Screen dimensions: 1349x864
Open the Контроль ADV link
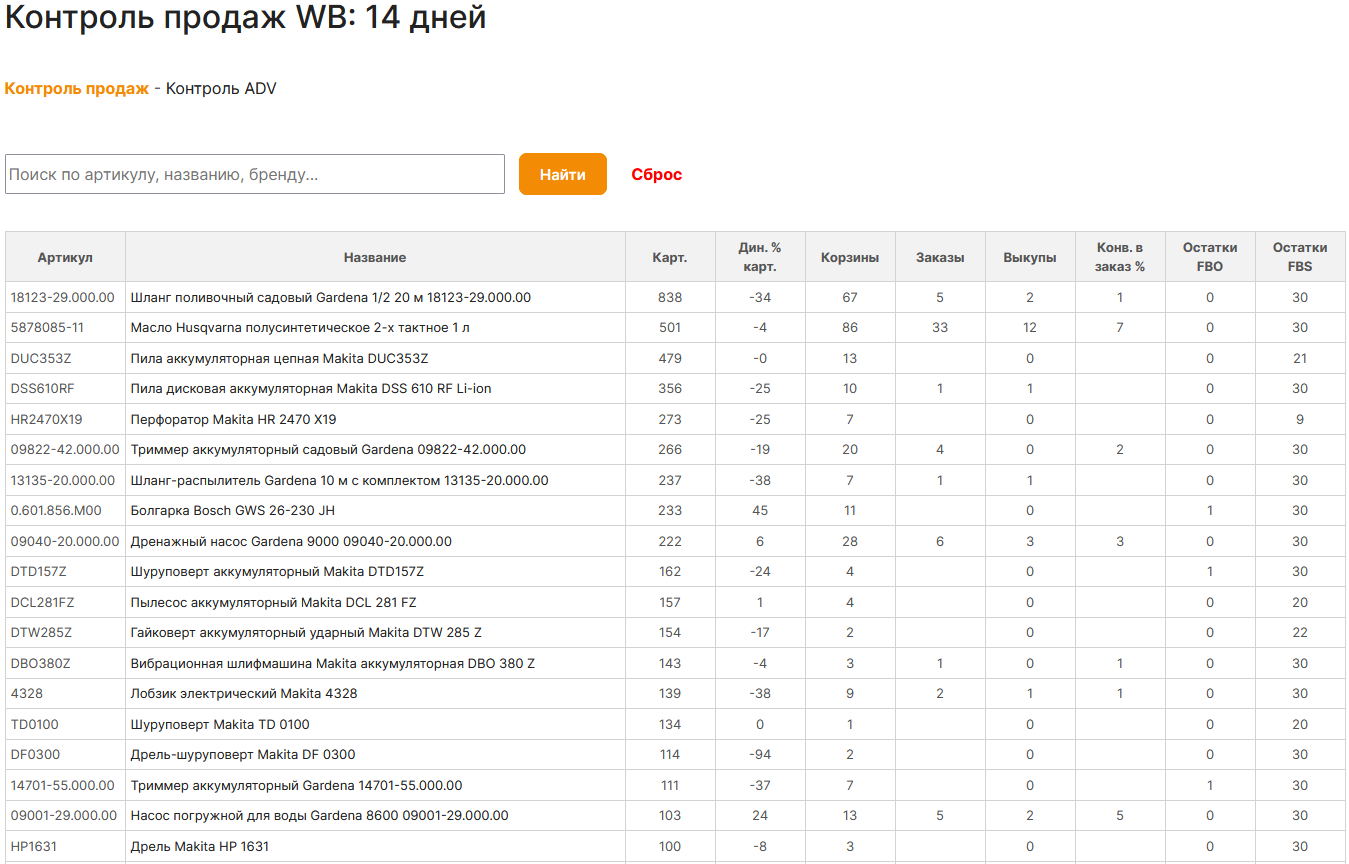tap(221, 88)
